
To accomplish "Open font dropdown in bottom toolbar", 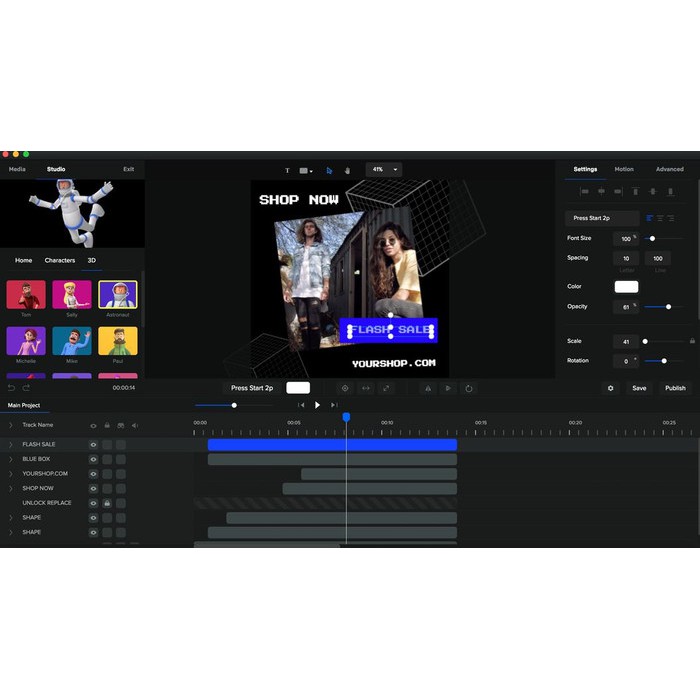I will pos(252,388).
